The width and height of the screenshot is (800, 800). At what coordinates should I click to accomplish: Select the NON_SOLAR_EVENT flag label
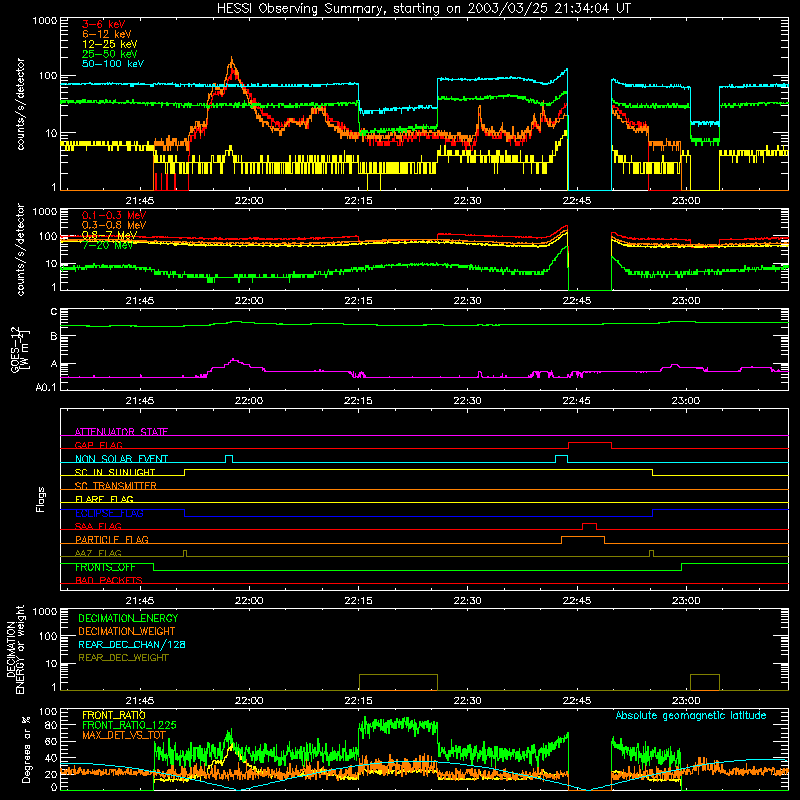click(121, 459)
